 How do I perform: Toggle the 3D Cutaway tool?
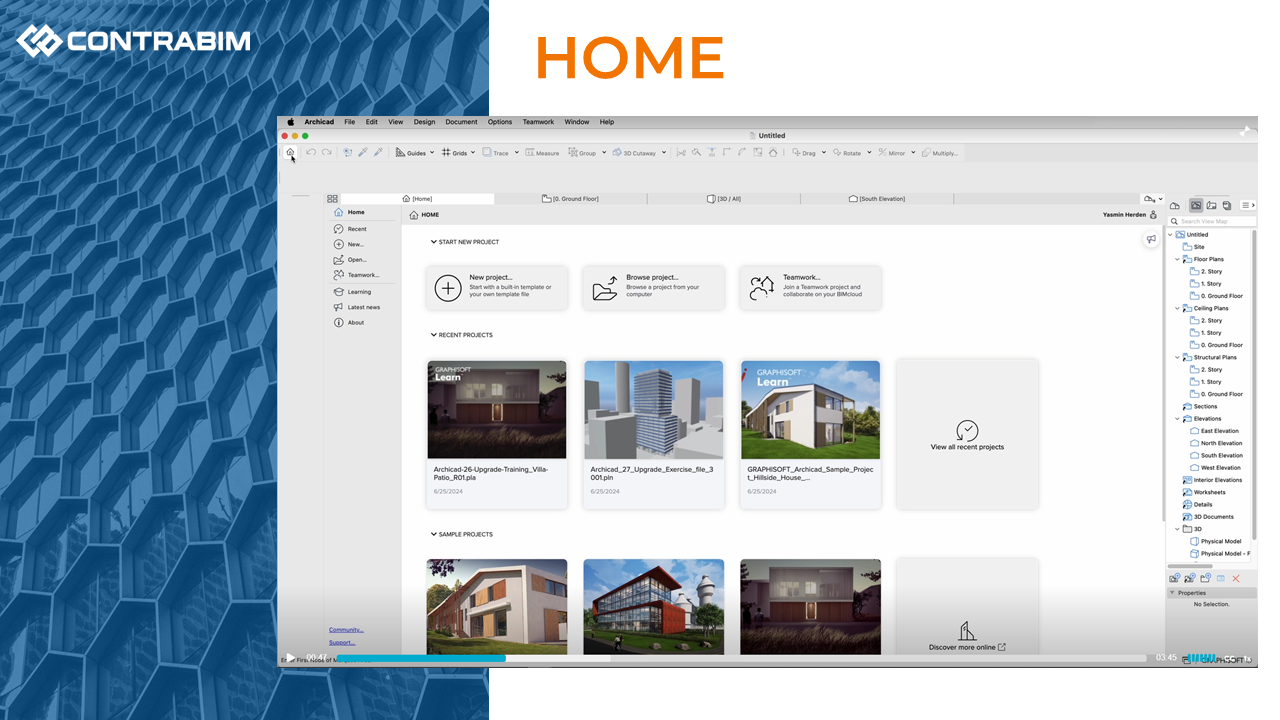click(x=634, y=153)
